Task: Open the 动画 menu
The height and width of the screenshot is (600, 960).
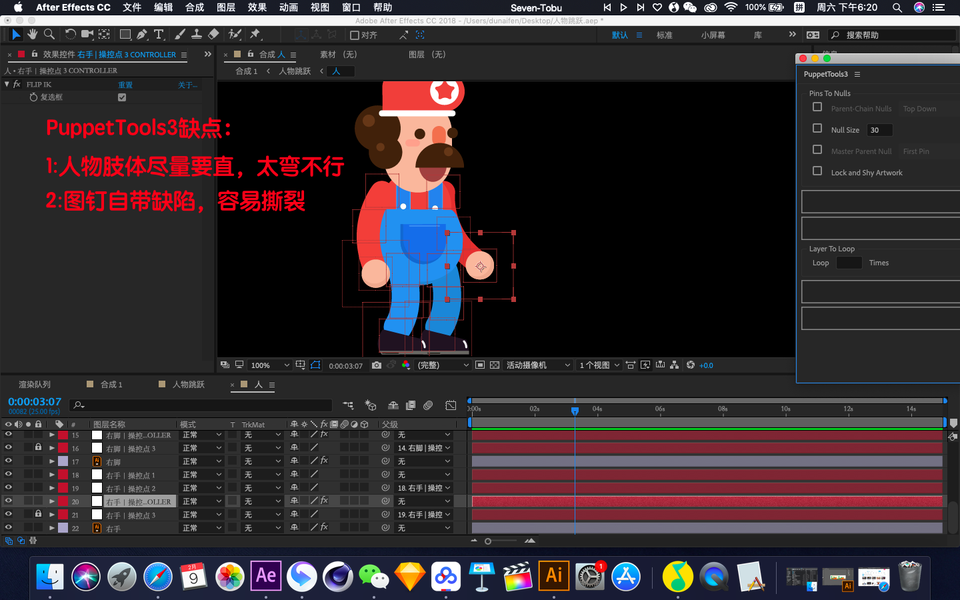Action: coord(288,7)
